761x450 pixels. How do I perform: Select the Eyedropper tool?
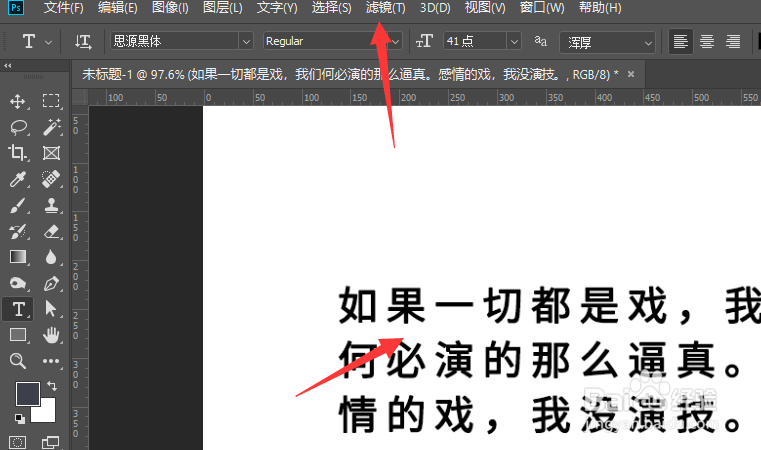tap(17, 179)
